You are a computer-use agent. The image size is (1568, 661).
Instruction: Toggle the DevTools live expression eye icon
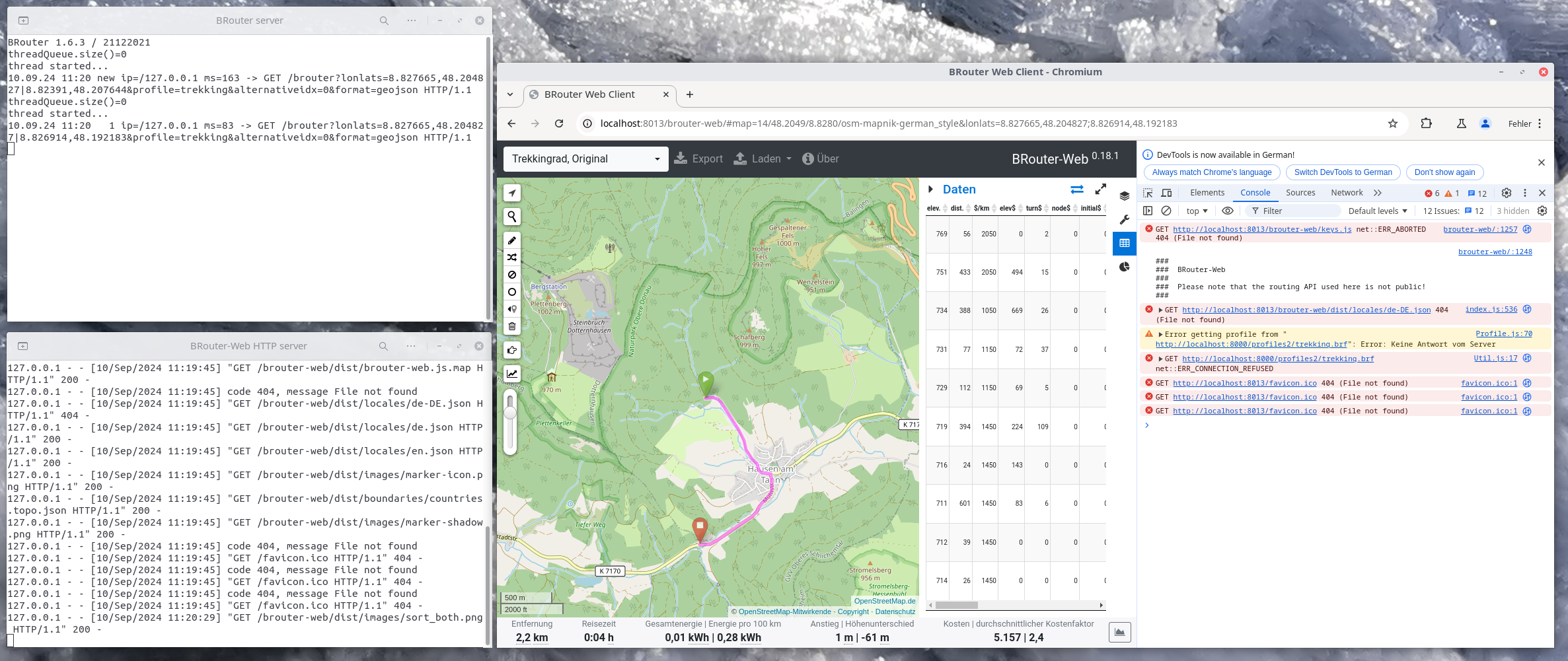click(1228, 211)
